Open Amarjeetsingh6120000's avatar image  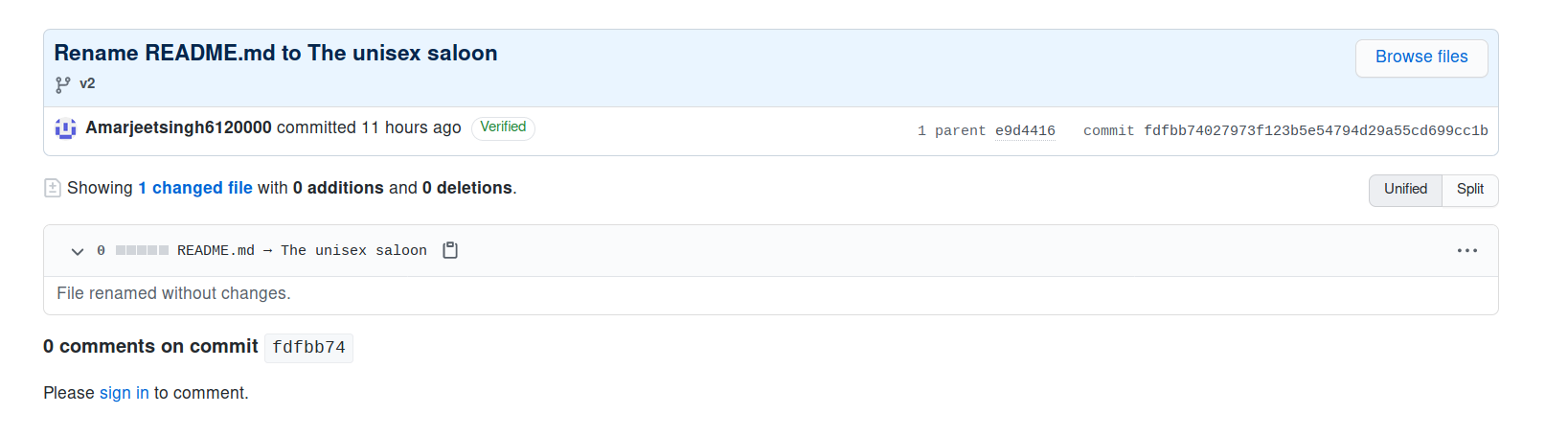point(65,128)
